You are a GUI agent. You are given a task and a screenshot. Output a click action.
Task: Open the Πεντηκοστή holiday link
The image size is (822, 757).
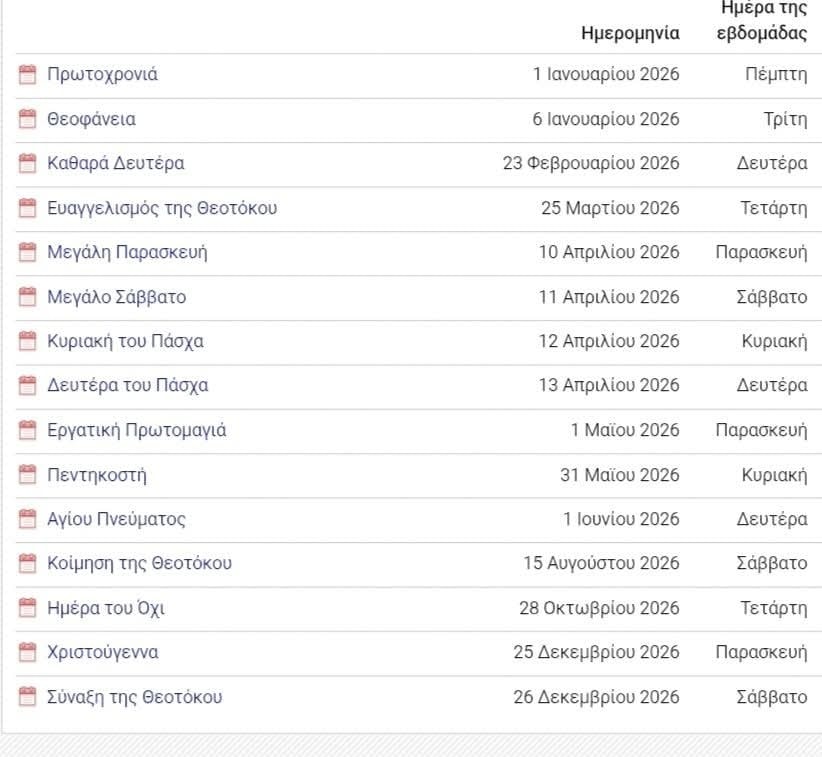point(97,475)
